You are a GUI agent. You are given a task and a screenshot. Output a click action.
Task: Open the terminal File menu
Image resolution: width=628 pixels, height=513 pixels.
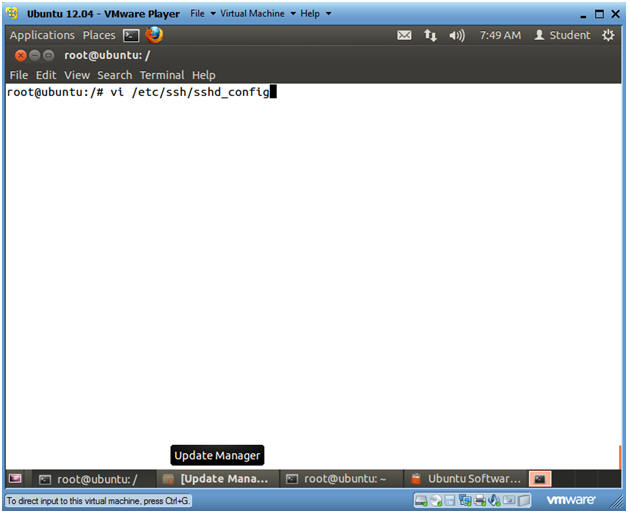pyautogui.click(x=19, y=75)
